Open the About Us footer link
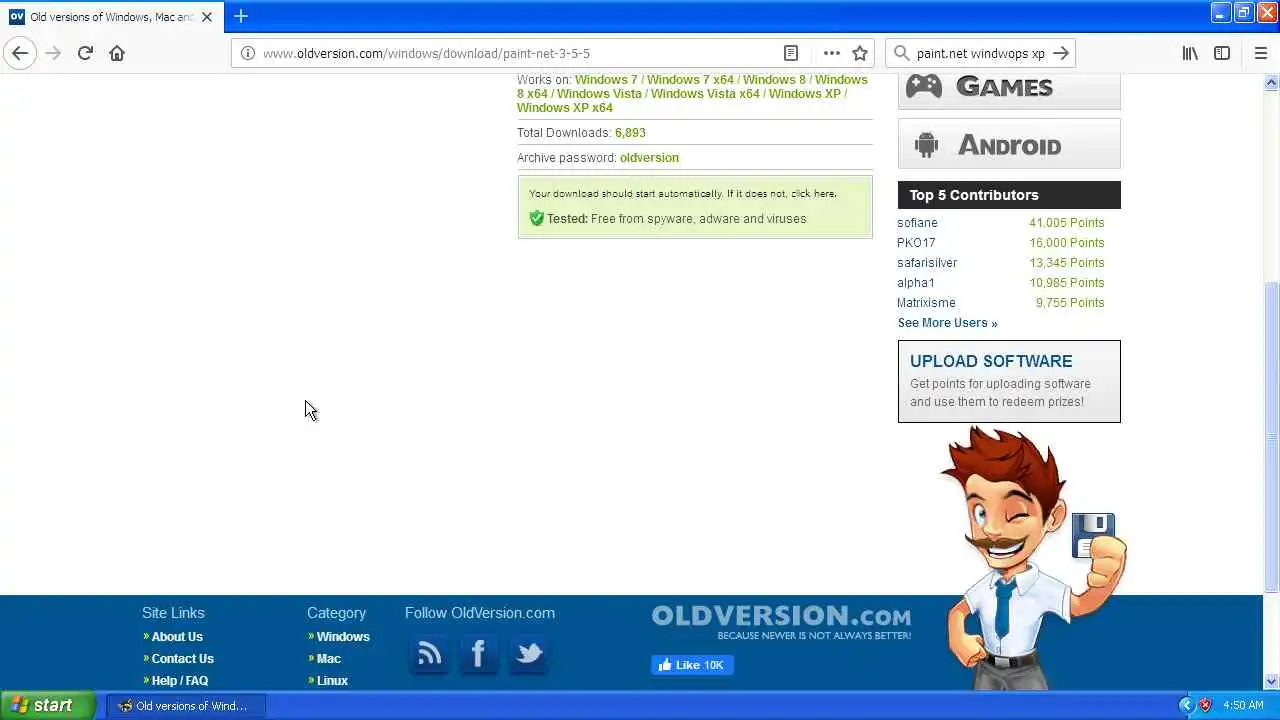The width and height of the screenshot is (1280, 720). [x=177, y=637]
